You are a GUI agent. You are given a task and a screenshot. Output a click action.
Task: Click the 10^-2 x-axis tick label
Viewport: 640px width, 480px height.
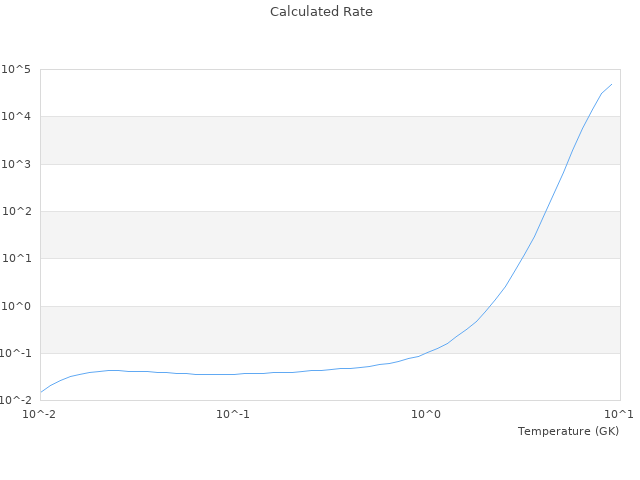[40, 414]
